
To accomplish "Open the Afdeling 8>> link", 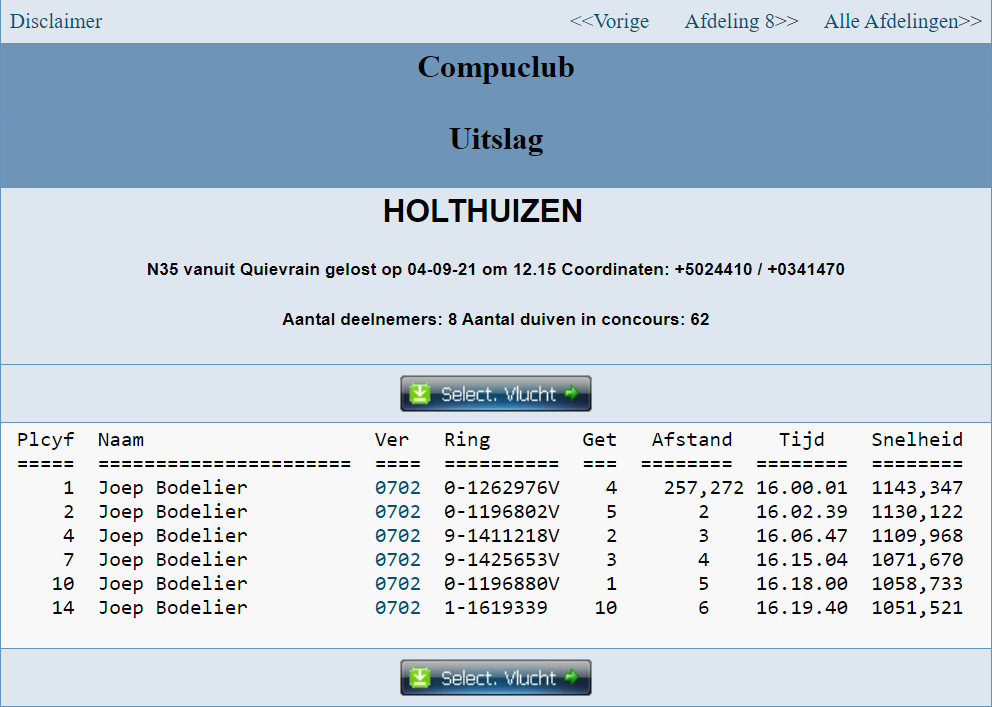I will pos(741,21).
